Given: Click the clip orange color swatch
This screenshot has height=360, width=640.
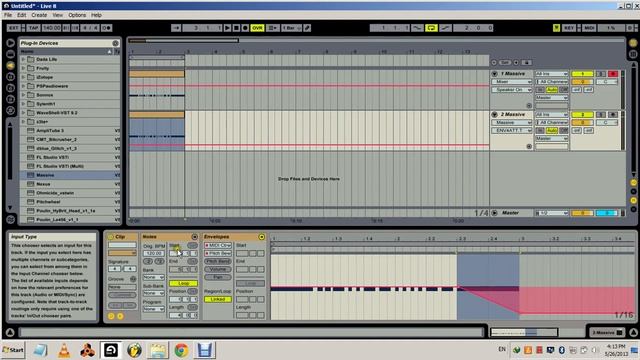Looking at the screenshot, I should click(122, 253).
